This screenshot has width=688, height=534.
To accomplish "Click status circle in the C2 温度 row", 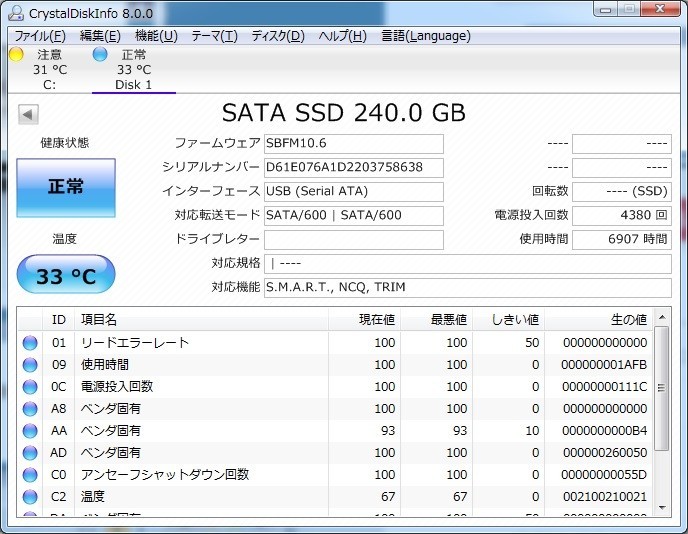I will pos(30,497).
